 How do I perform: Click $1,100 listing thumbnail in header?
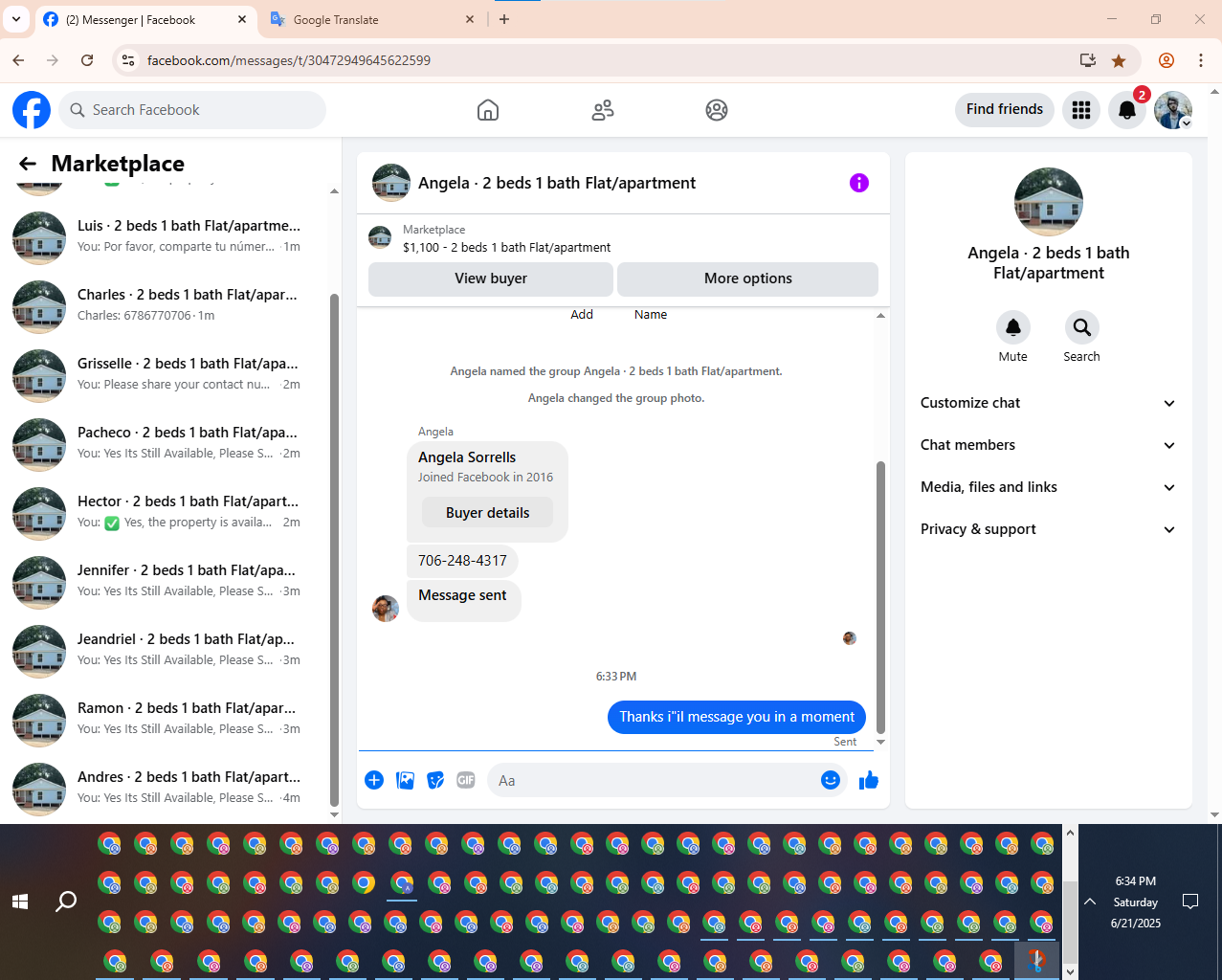pyautogui.click(x=380, y=237)
